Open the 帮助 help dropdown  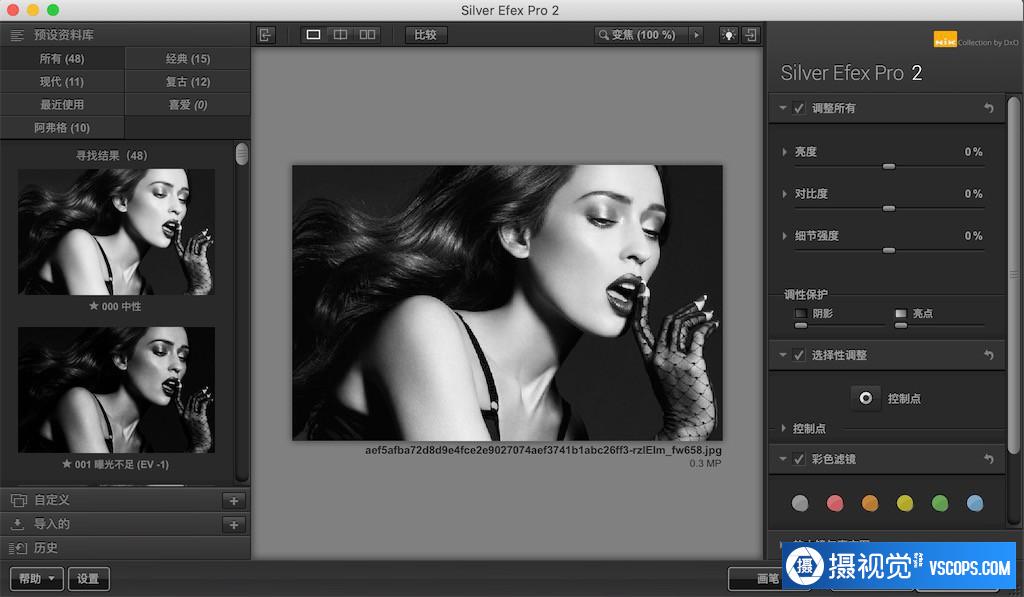pyautogui.click(x=37, y=579)
